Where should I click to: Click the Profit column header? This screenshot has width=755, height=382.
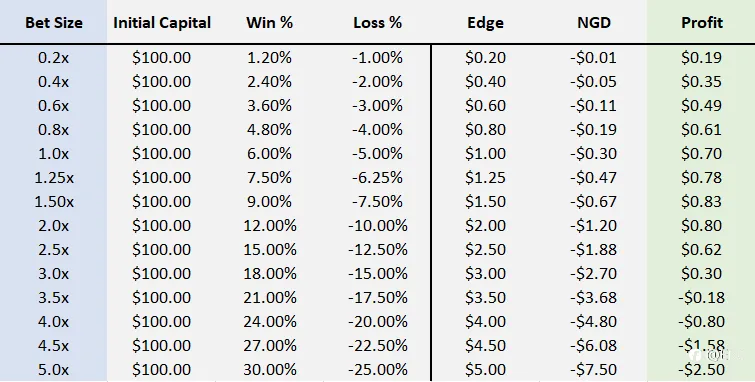(702, 23)
